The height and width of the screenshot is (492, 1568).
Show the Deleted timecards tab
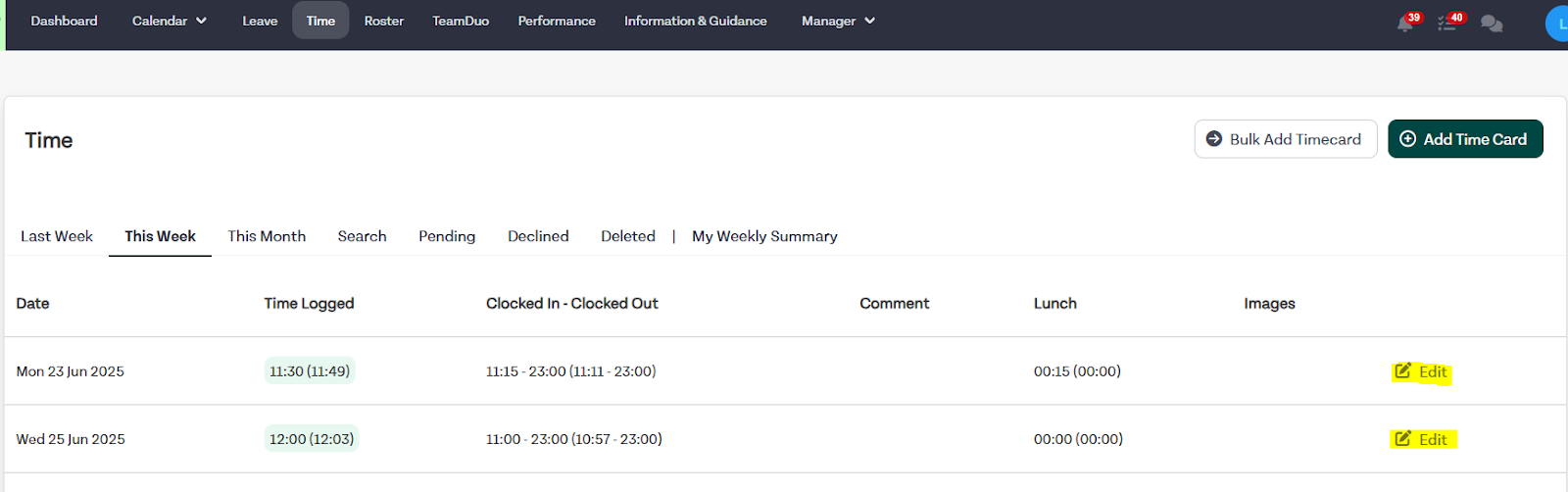[x=628, y=236]
